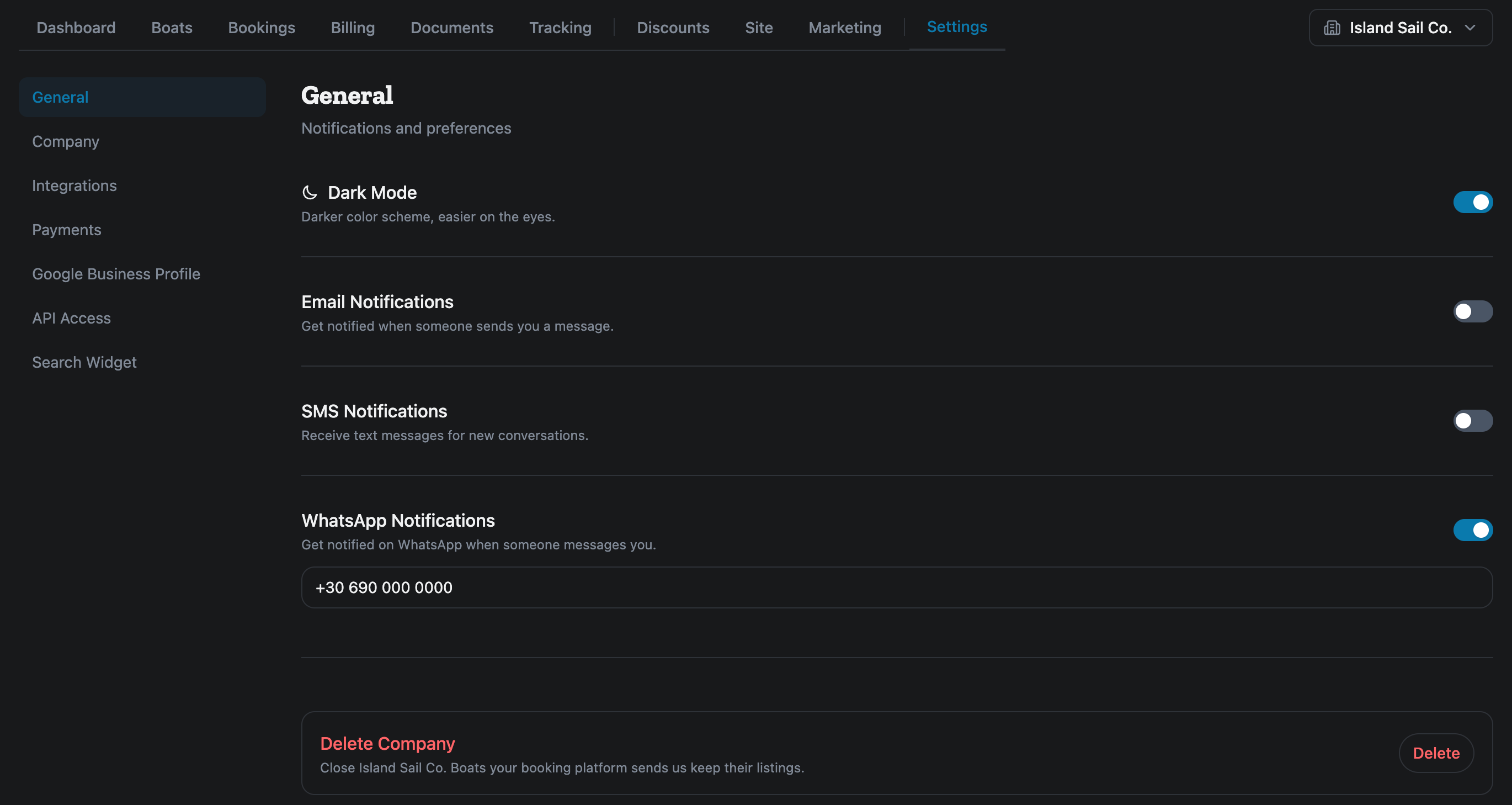Open the Discounts tab

(x=673, y=28)
